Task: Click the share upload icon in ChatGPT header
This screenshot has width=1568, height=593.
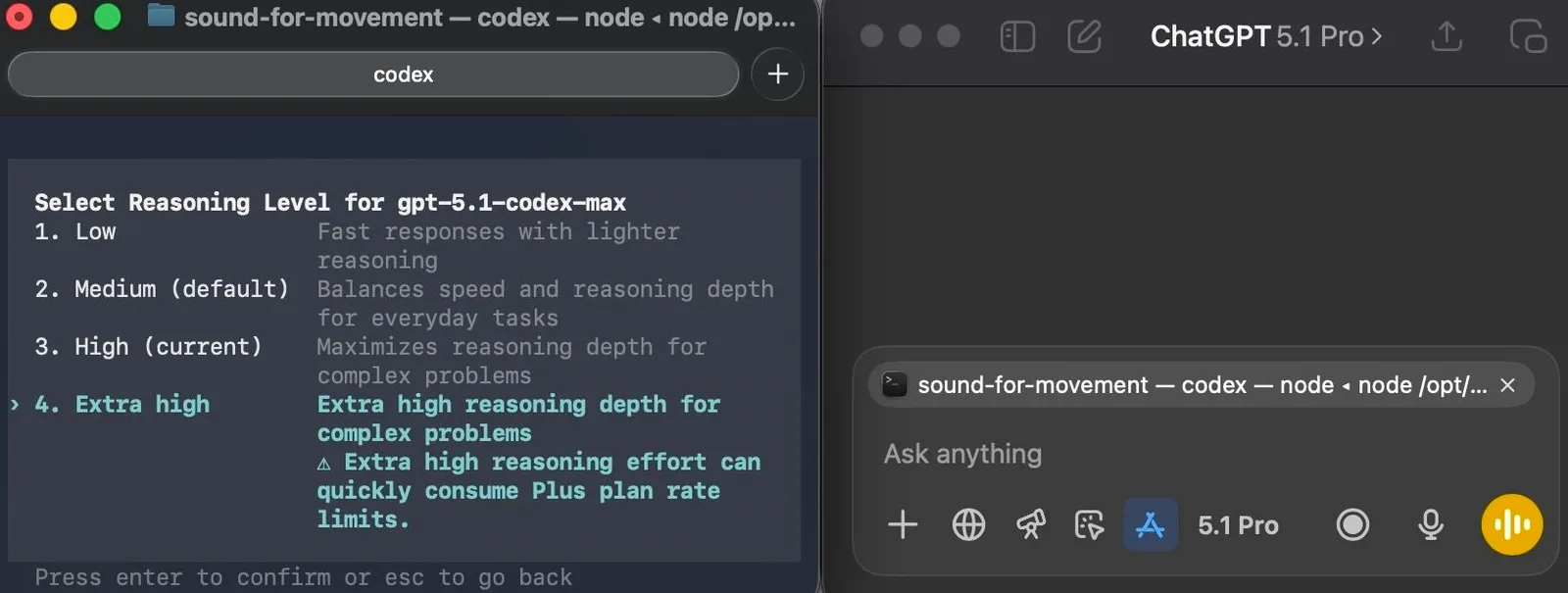Action: [x=1445, y=36]
